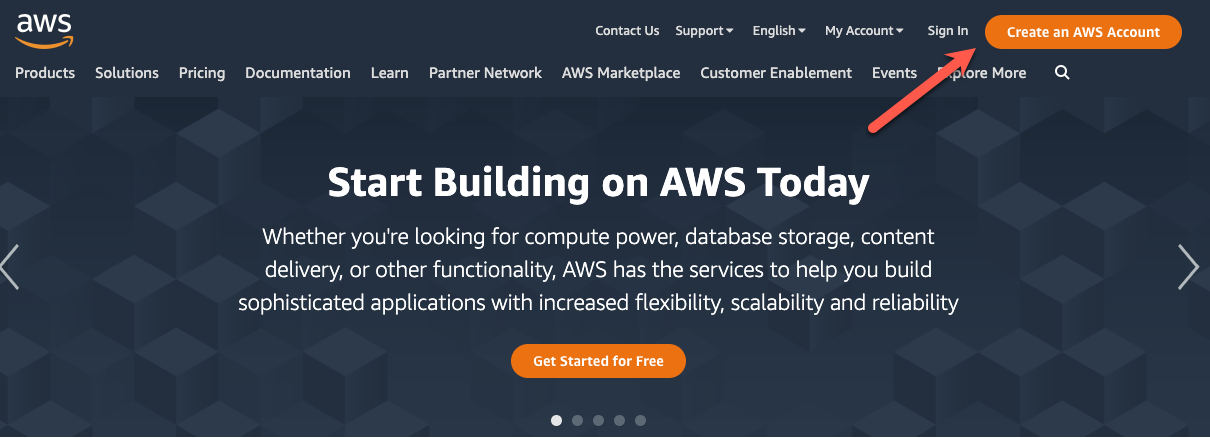
Task: Open the AWS Marketplace menu item
Action: click(621, 73)
